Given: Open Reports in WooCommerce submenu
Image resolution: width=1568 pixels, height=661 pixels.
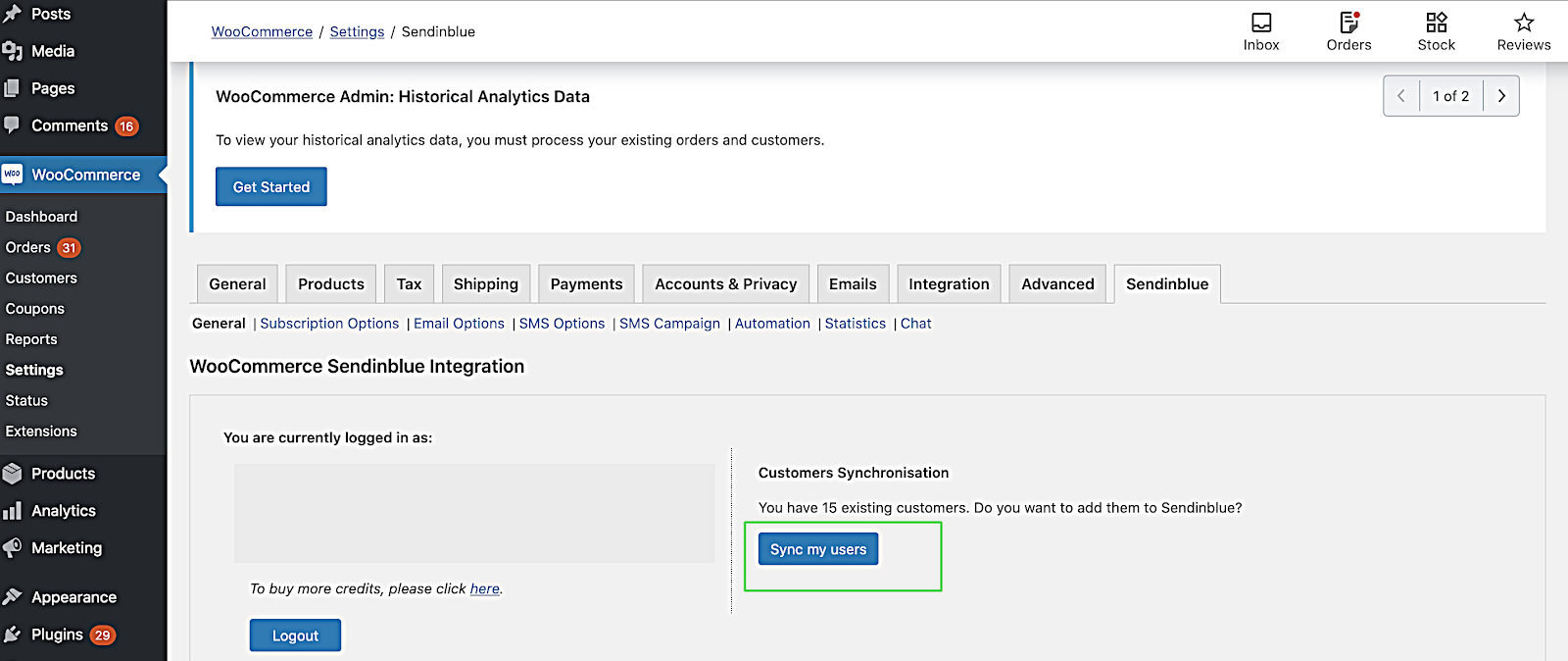Looking at the screenshot, I should click(x=31, y=339).
